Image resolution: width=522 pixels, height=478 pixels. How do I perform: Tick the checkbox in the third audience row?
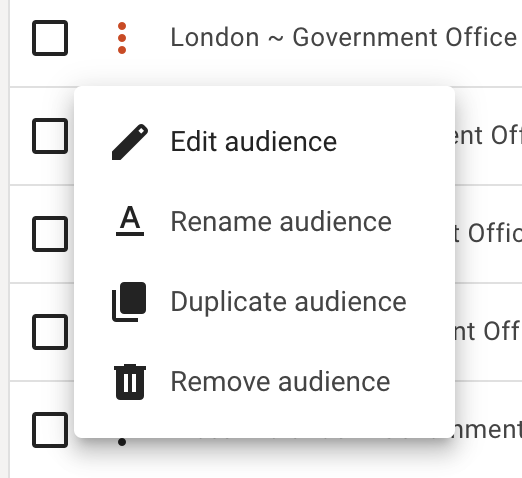(x=50, y=234)
